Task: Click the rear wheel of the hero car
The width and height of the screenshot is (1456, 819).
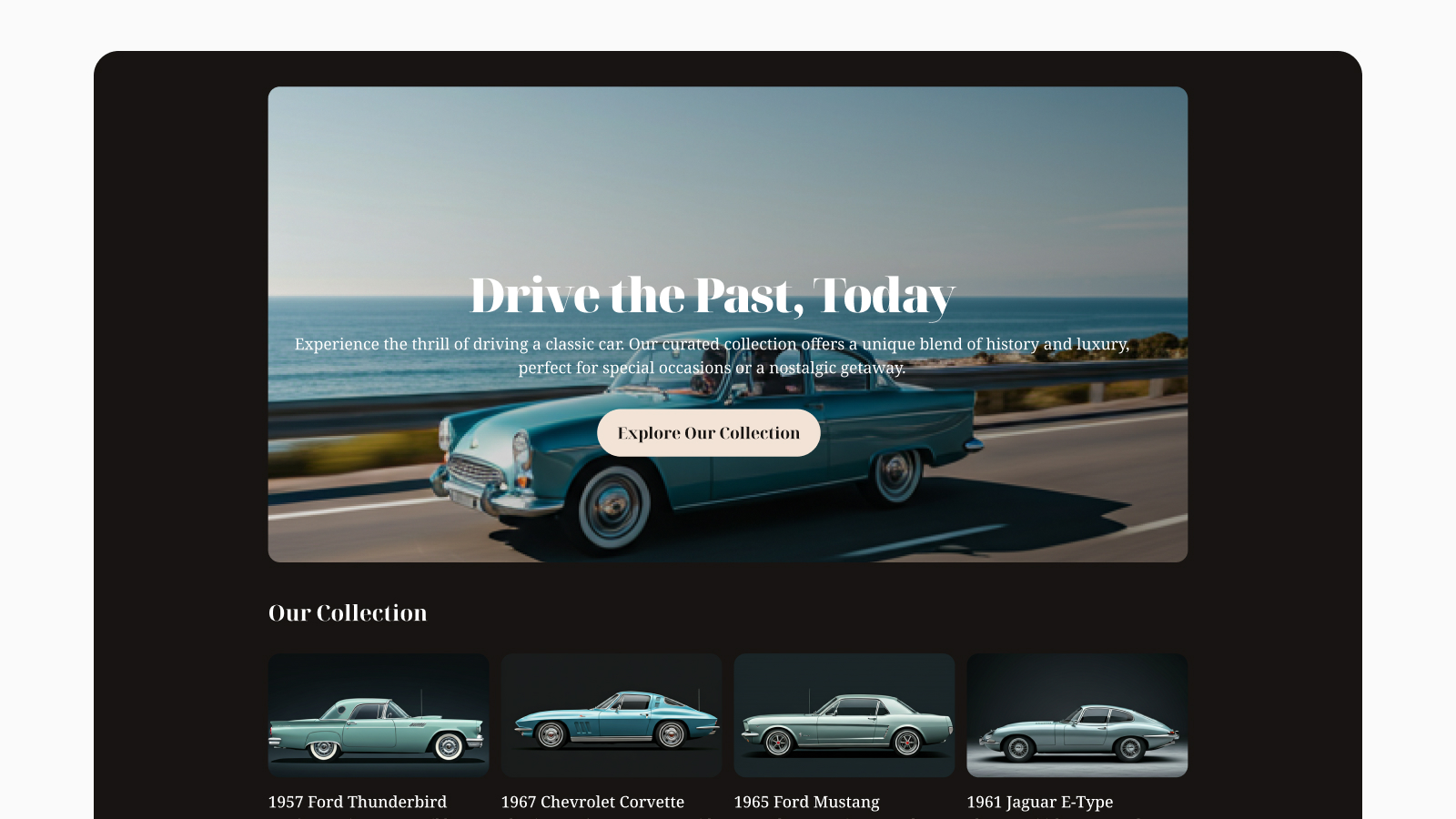Action: [896, 471]
